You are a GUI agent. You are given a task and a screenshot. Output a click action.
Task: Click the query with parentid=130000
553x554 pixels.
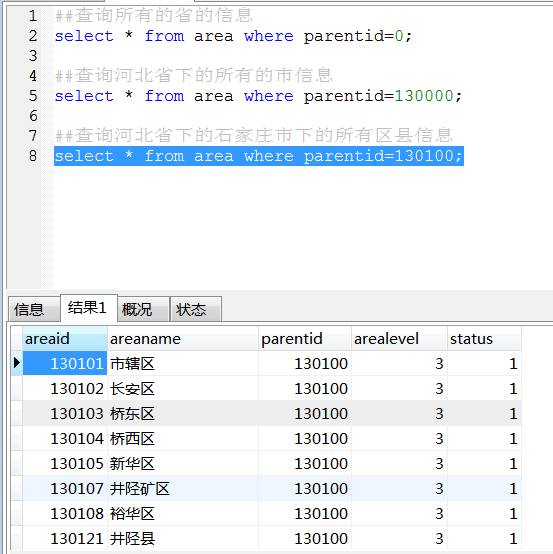258,96
